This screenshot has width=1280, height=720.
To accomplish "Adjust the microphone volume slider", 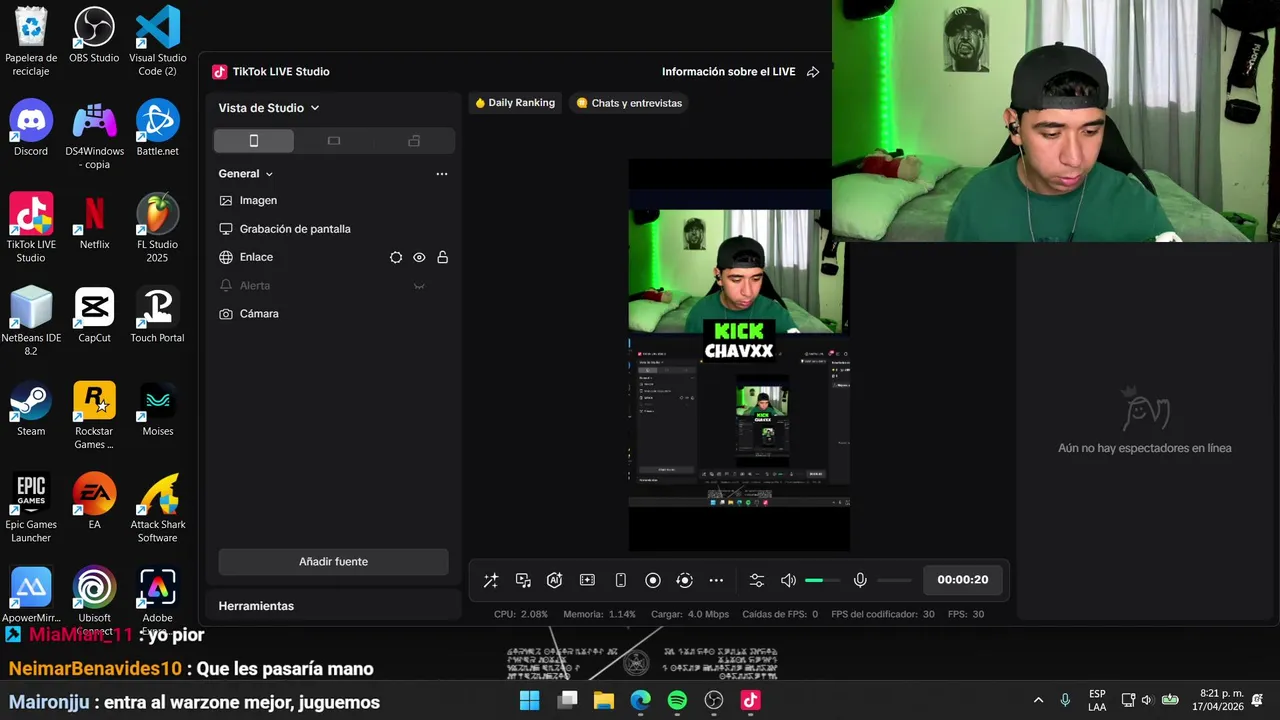I will tap(894, 580).
